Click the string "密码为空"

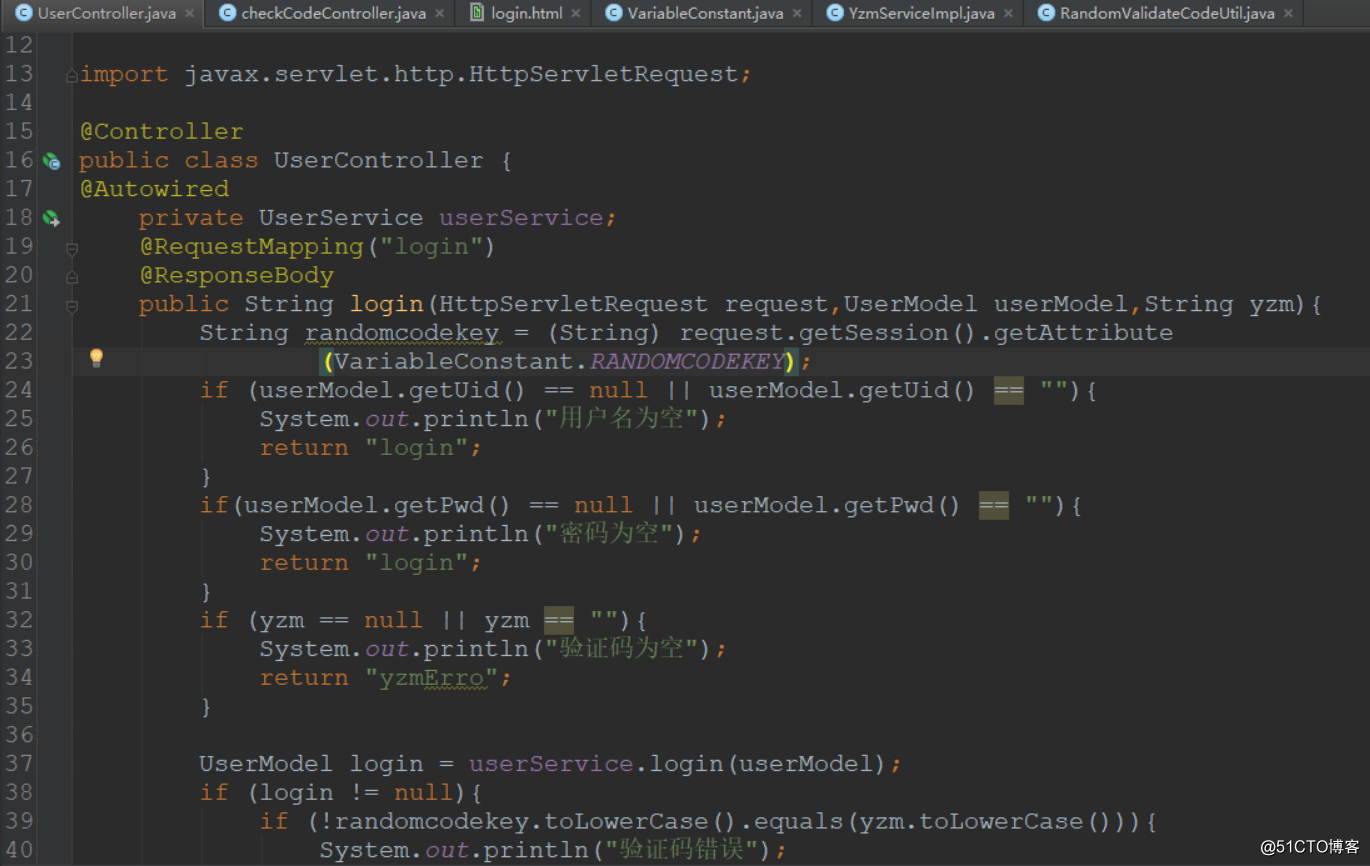608,533
